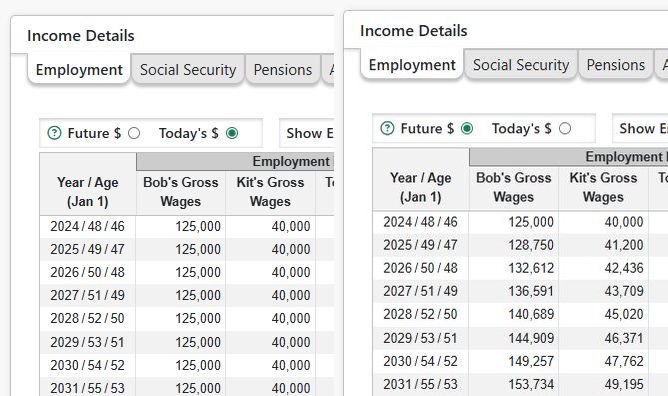Click Kit's wage value 49,195
This screenshot has width=668, height=396.
[624, 384]
